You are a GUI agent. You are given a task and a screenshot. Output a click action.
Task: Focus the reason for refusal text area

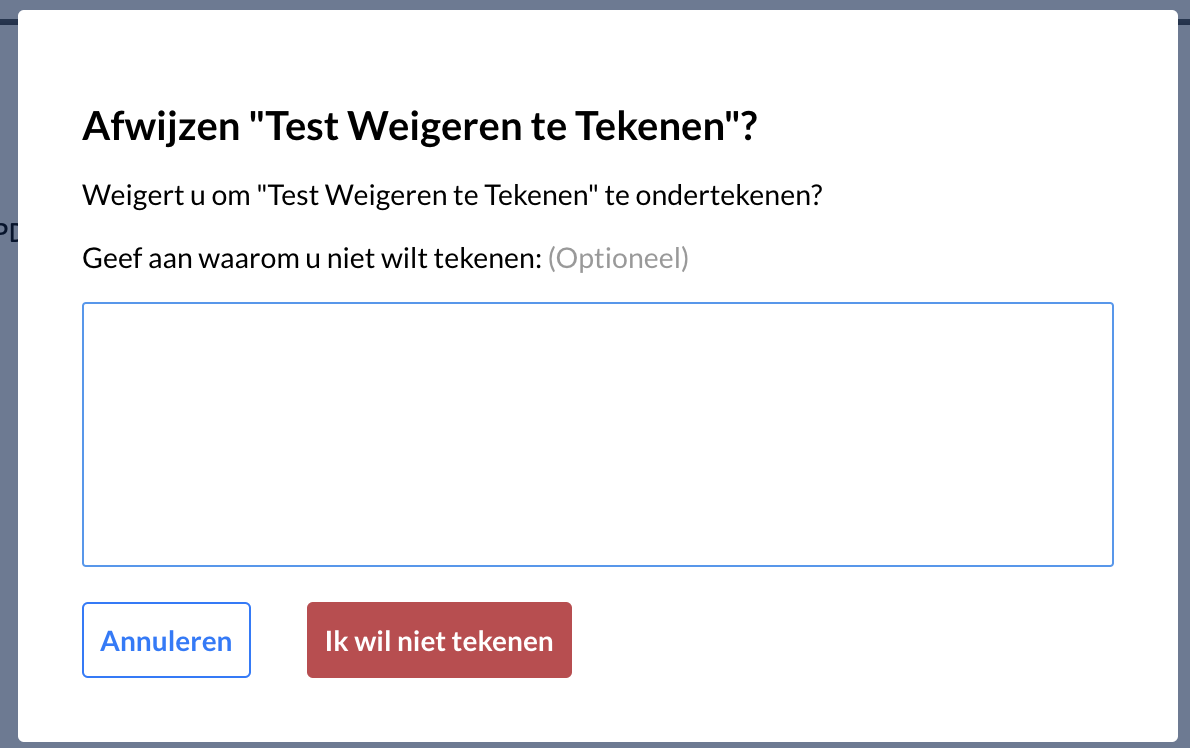tap(597, 434)
